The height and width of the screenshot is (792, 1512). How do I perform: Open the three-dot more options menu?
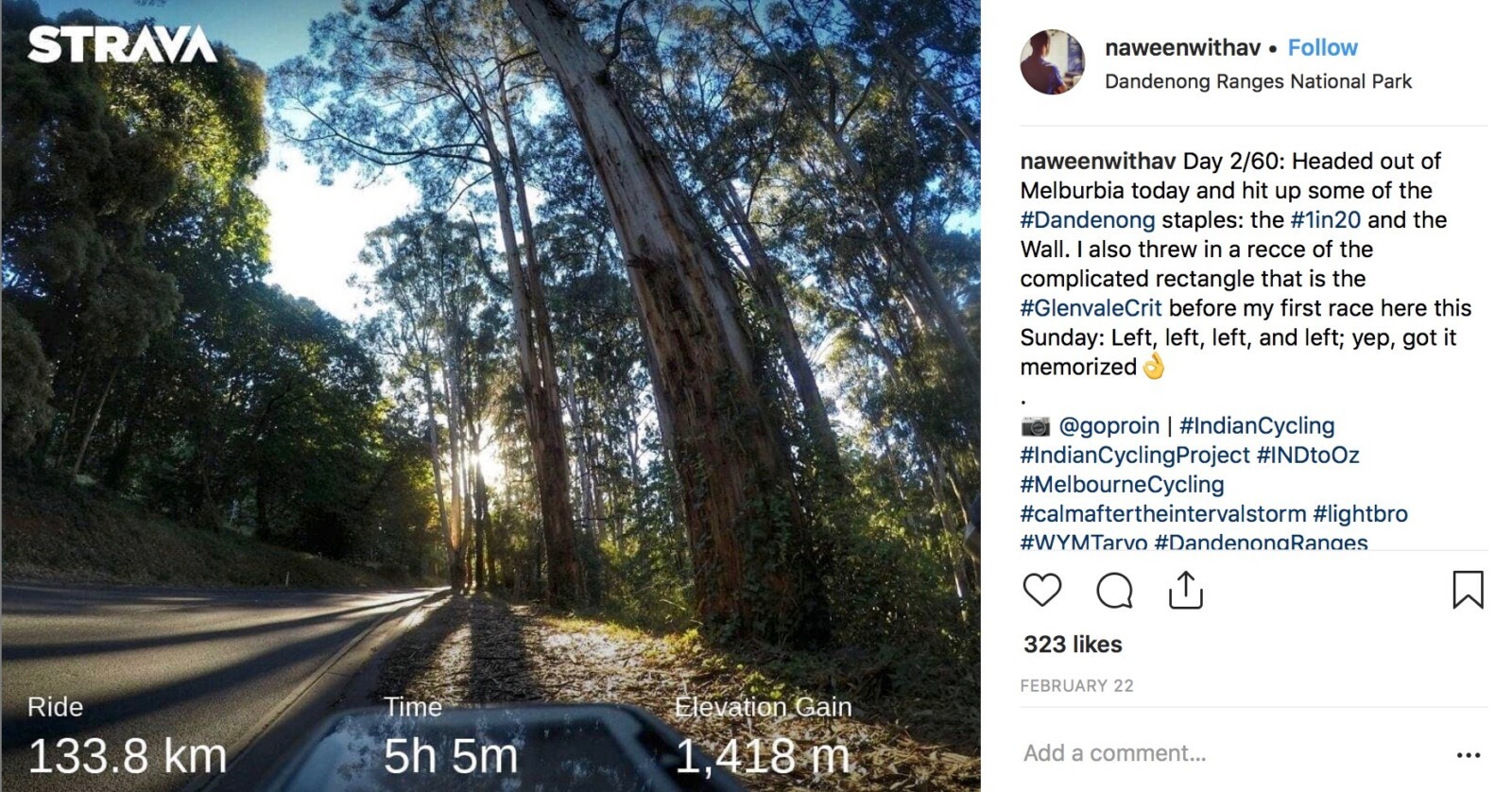click(x=1469, y=754)
